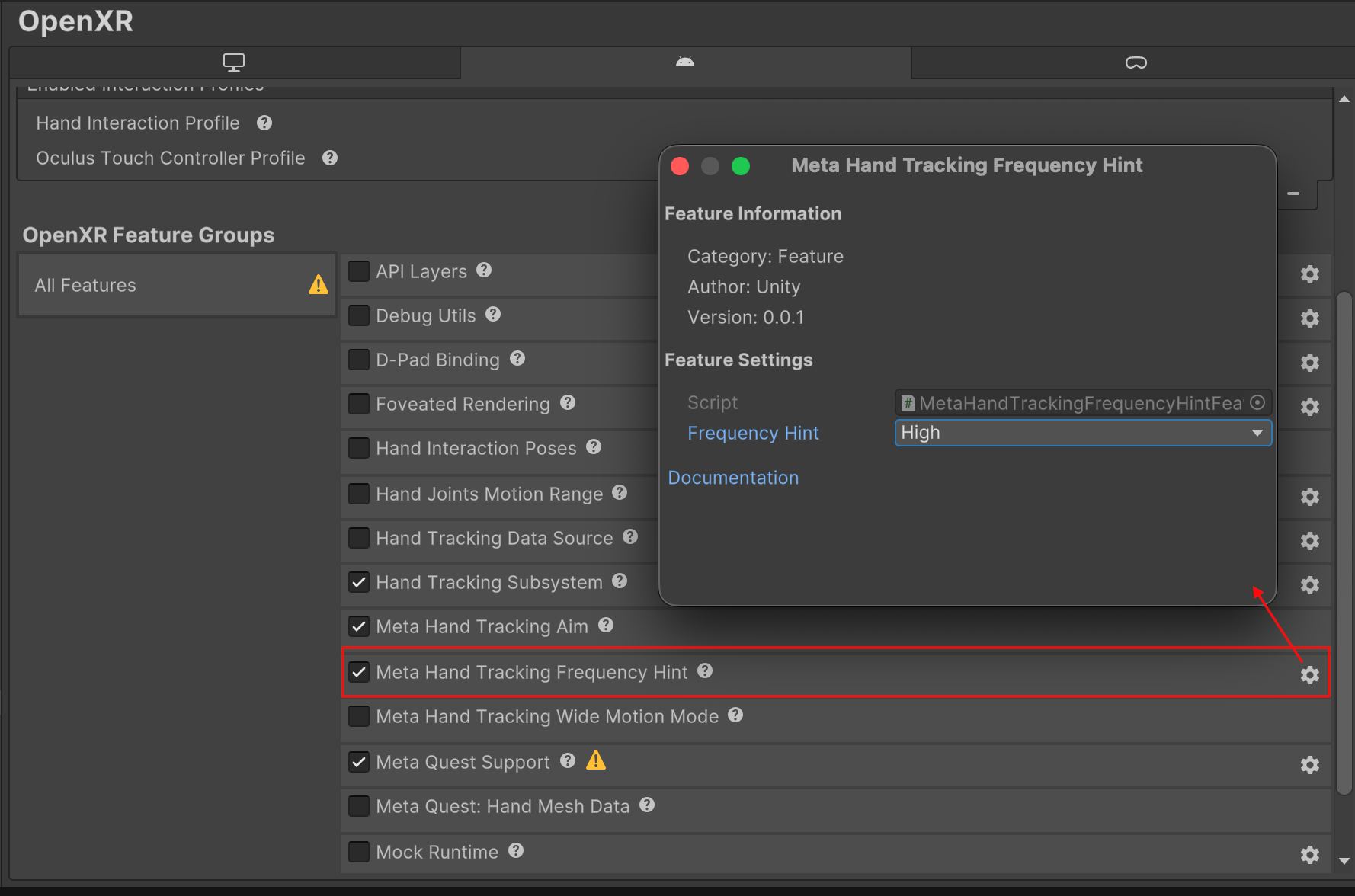Disable the Hand Tracking Subsystem checkbox

[359, 582]
